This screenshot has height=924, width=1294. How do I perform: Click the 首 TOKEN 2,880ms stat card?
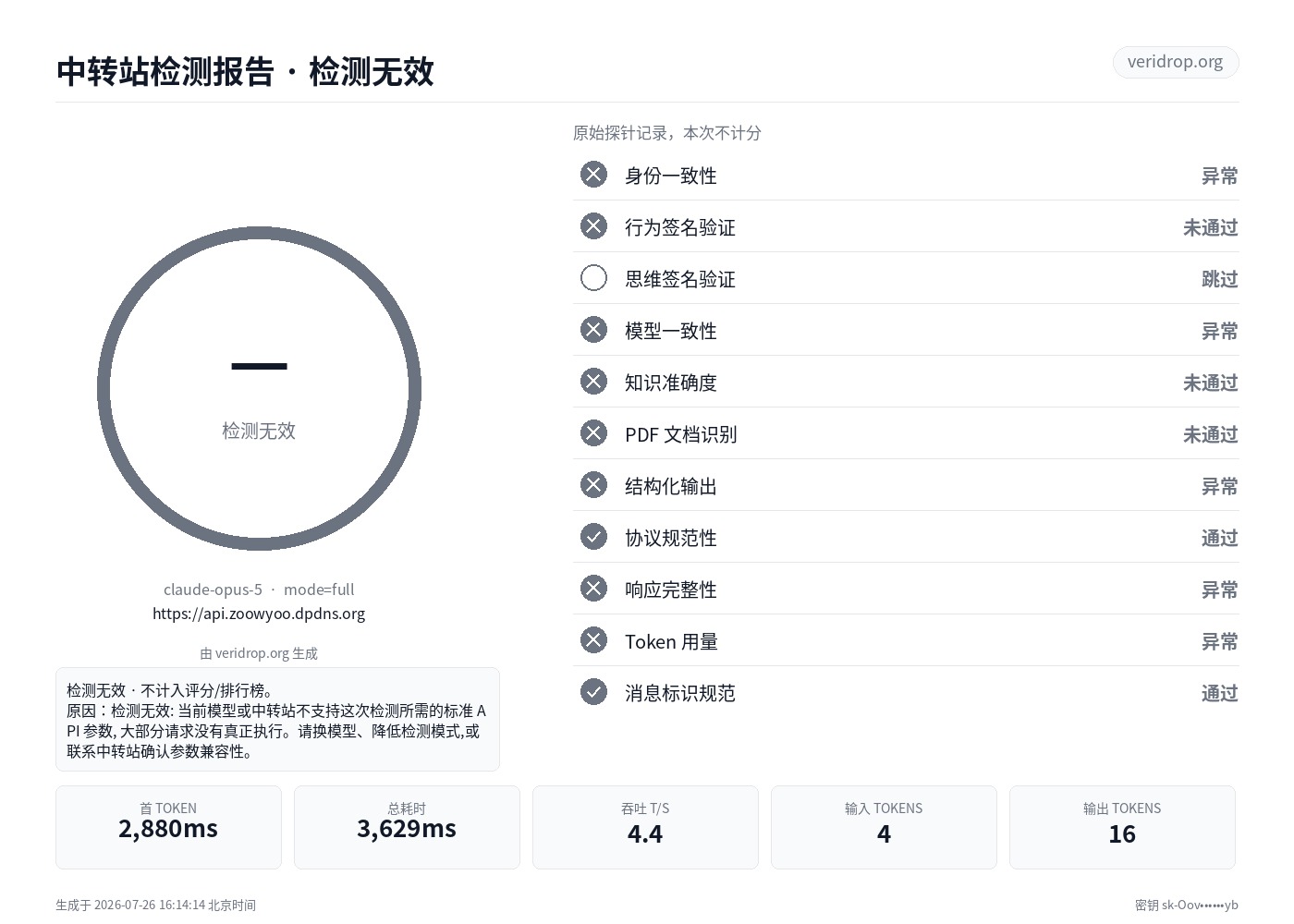tap(168, 827)
